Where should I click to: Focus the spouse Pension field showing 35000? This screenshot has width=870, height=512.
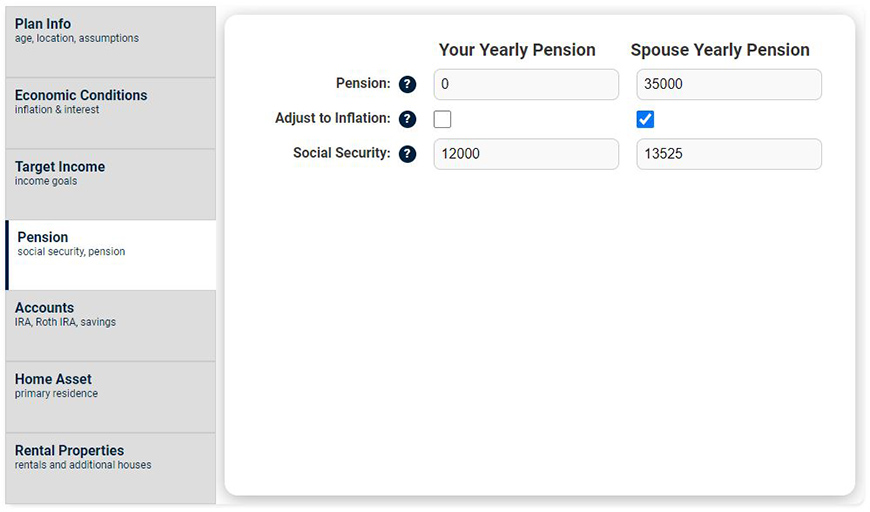(x=728, y=84)
